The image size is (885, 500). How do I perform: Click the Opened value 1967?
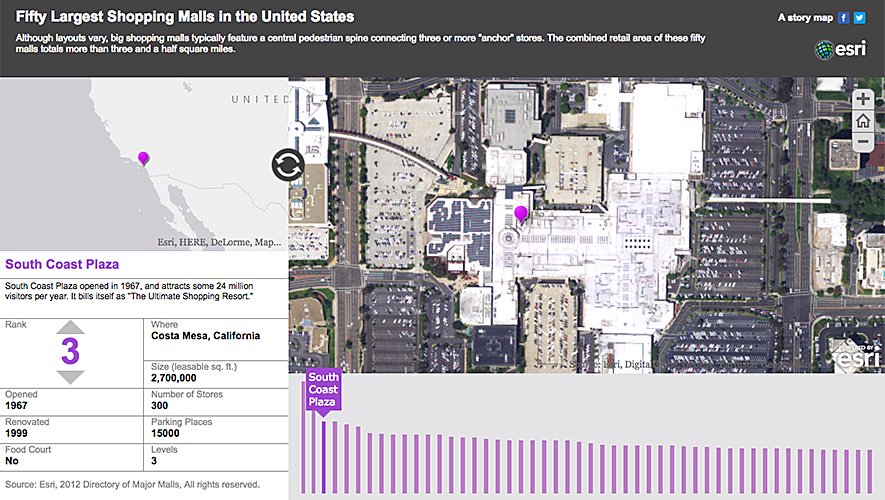[16, 406]
